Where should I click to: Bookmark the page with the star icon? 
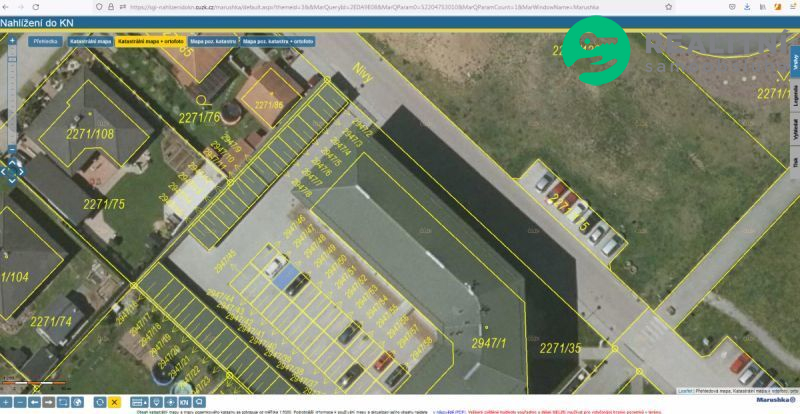tap(668, 7)
